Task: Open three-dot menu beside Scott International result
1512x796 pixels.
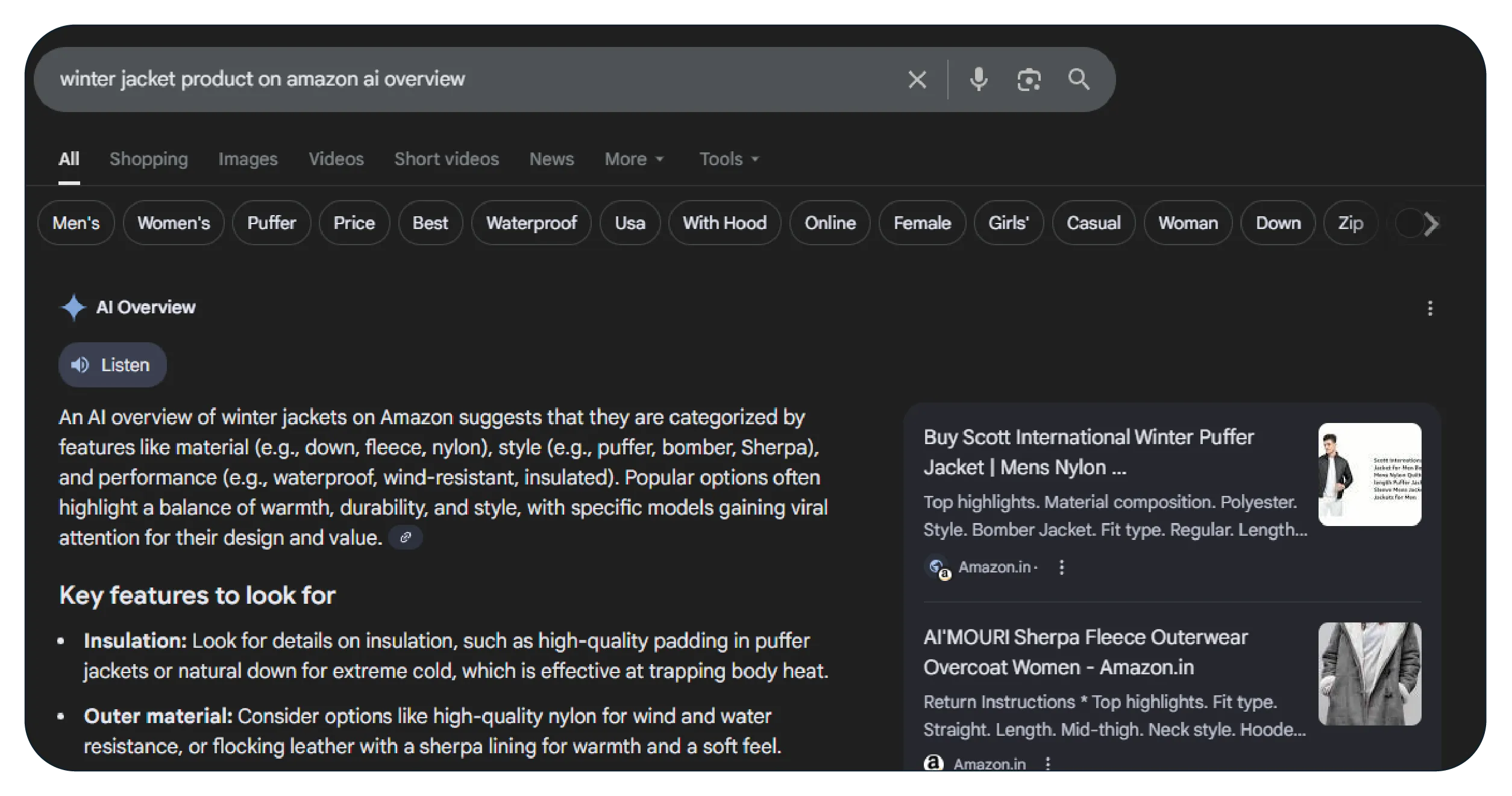Action: point(1061,567)
